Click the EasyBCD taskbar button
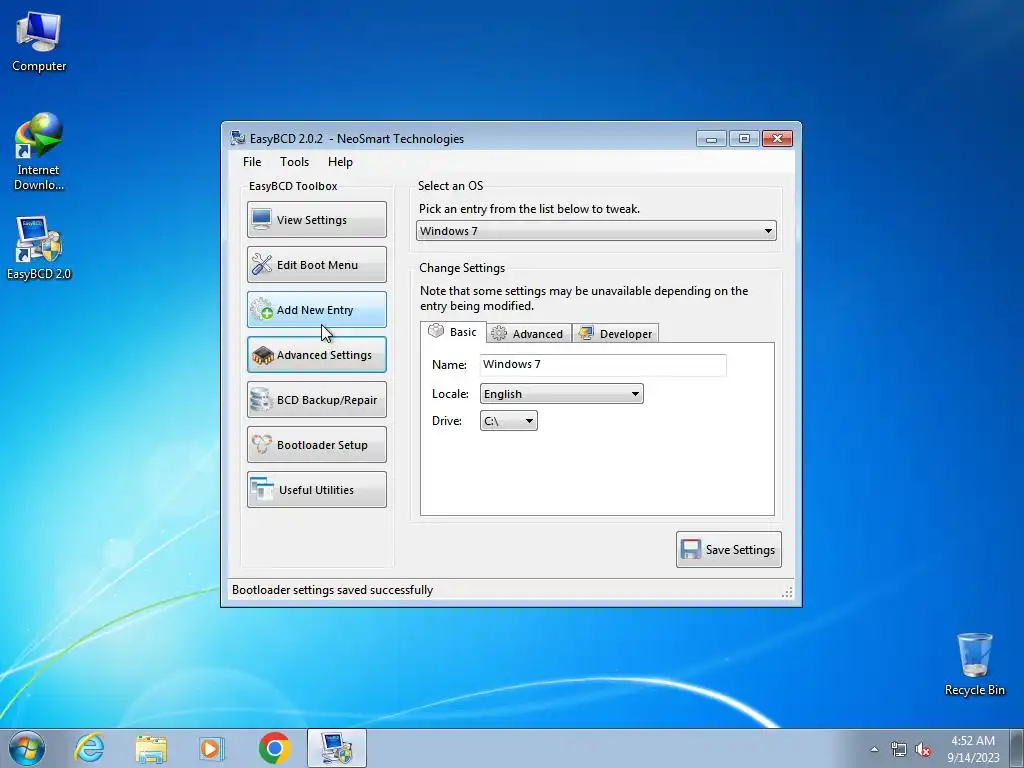 tap(337, 748)
